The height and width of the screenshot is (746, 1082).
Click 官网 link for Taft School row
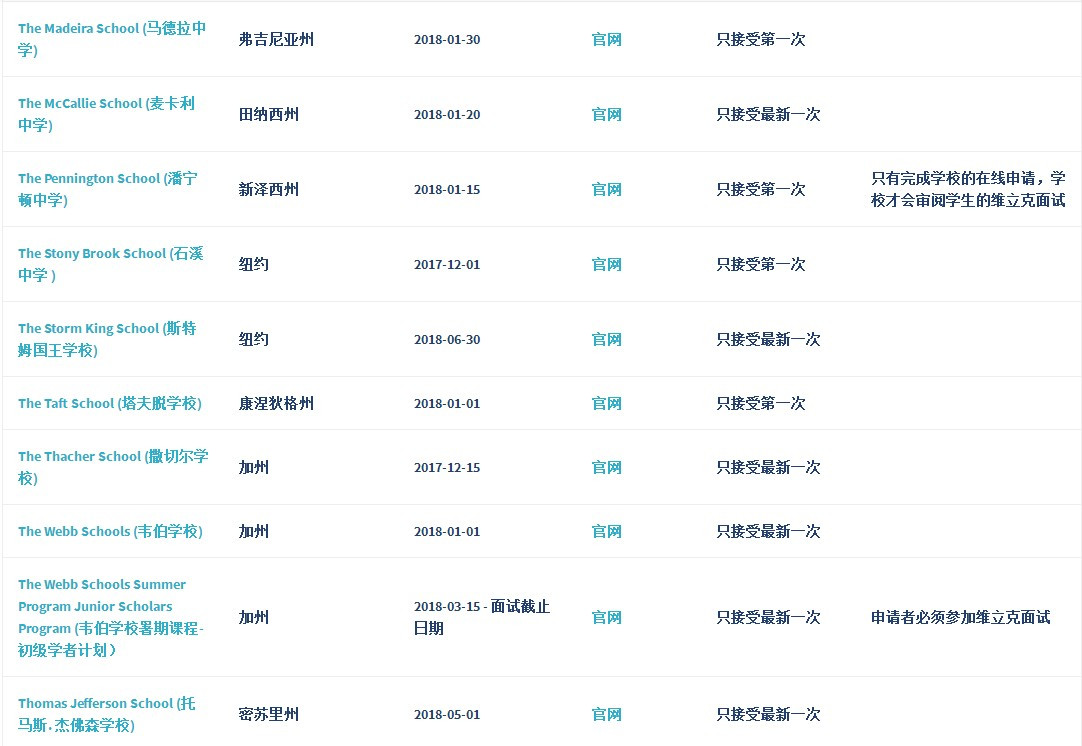[607, 404]
